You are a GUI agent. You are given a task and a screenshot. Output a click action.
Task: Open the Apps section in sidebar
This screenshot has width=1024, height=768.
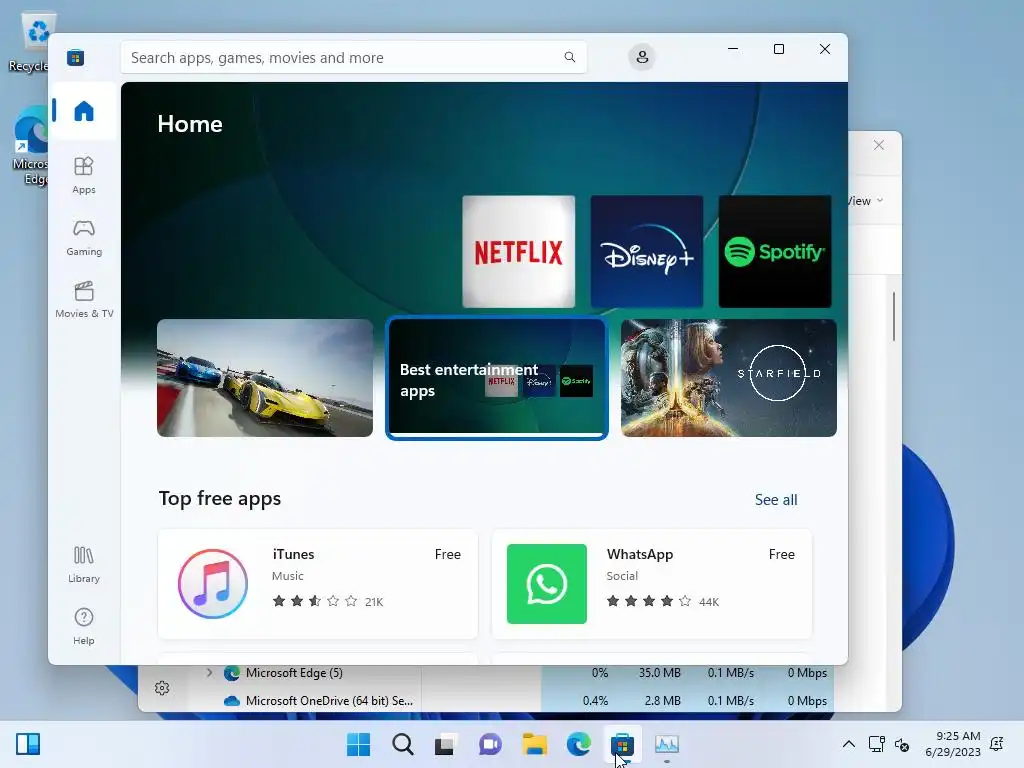tap(84, 175)
